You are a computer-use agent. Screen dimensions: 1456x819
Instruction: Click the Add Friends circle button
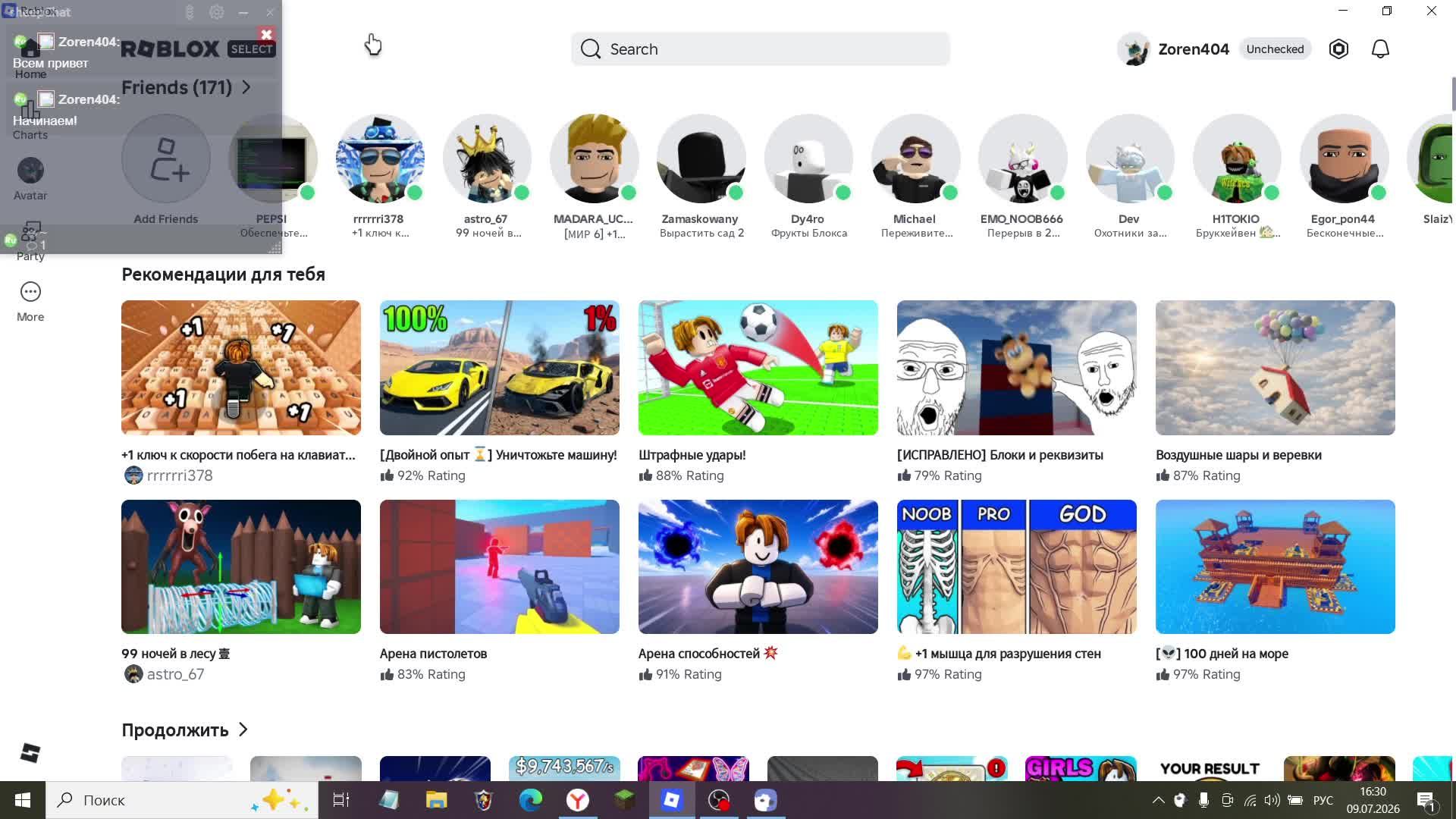[x=165, y=159]
